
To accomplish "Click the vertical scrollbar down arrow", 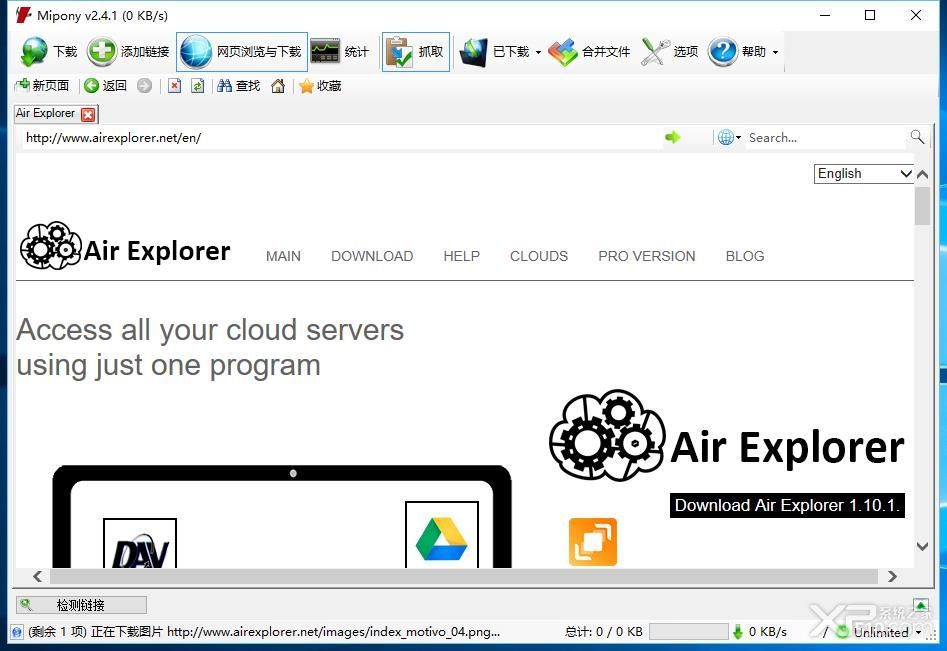I will [x=922, y=547].
